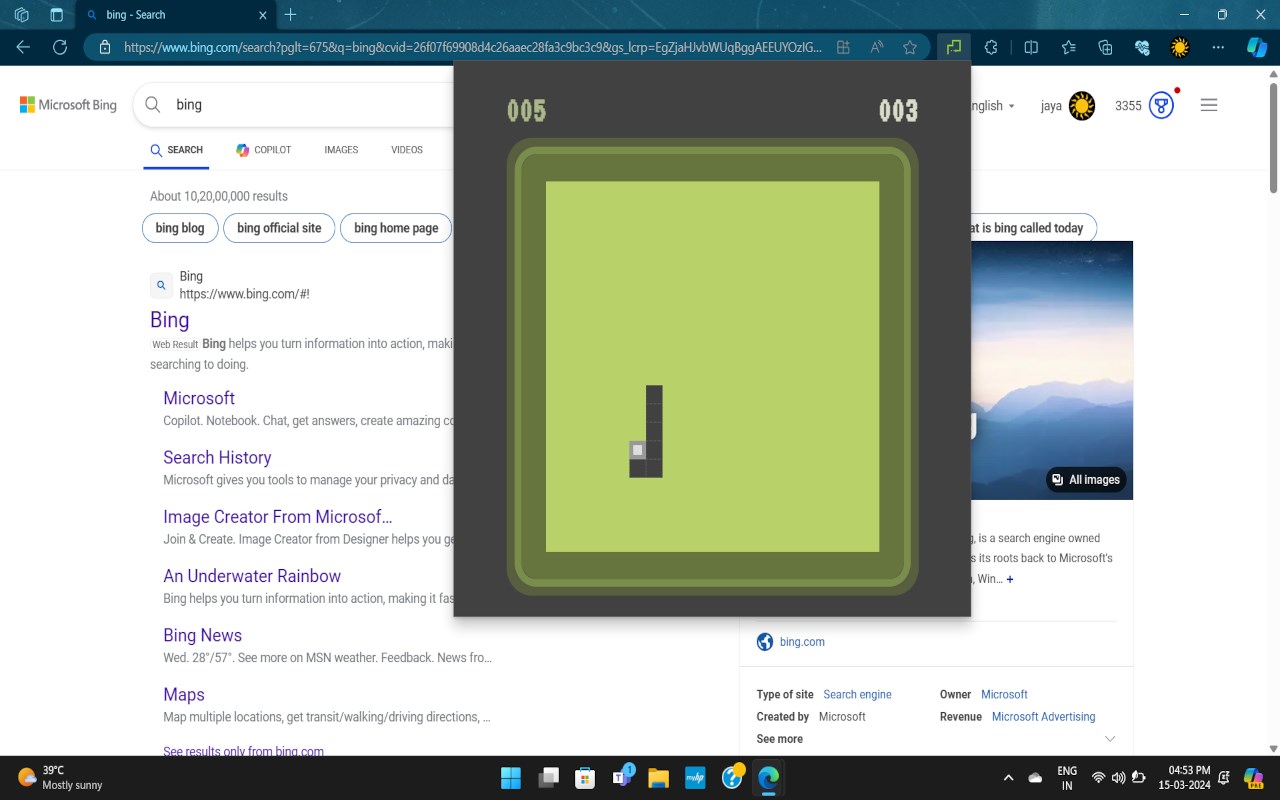Open weather widget showing 39°C

pyautogui.click(x=60, y=777)
